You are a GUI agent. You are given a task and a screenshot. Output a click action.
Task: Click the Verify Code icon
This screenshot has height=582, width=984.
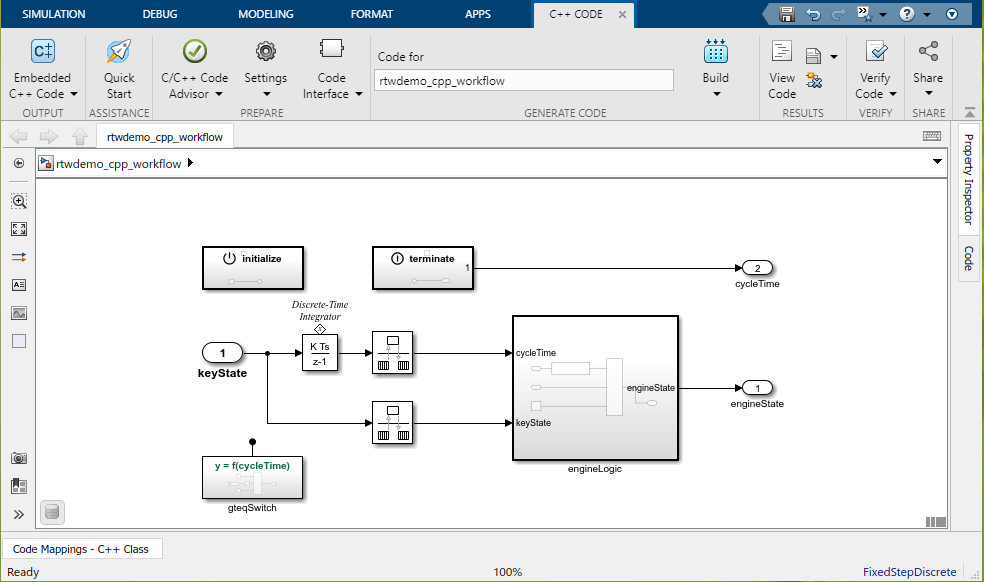876,51
